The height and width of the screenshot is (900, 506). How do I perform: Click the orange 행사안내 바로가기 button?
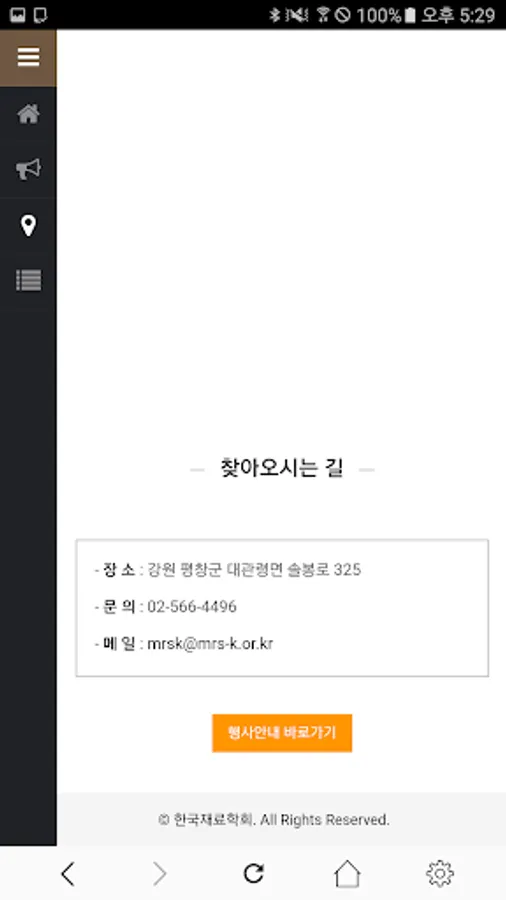coord(282,733)
